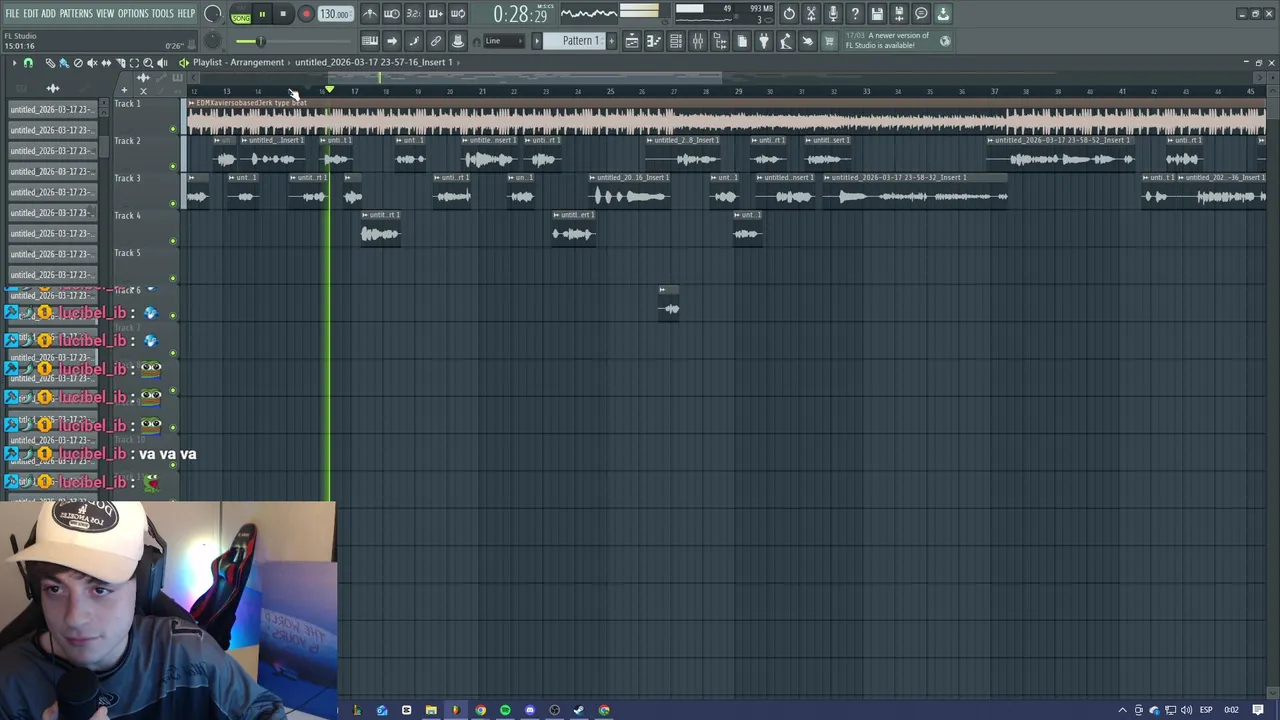
Task: Arm the record button
Action: coord(306,14)
